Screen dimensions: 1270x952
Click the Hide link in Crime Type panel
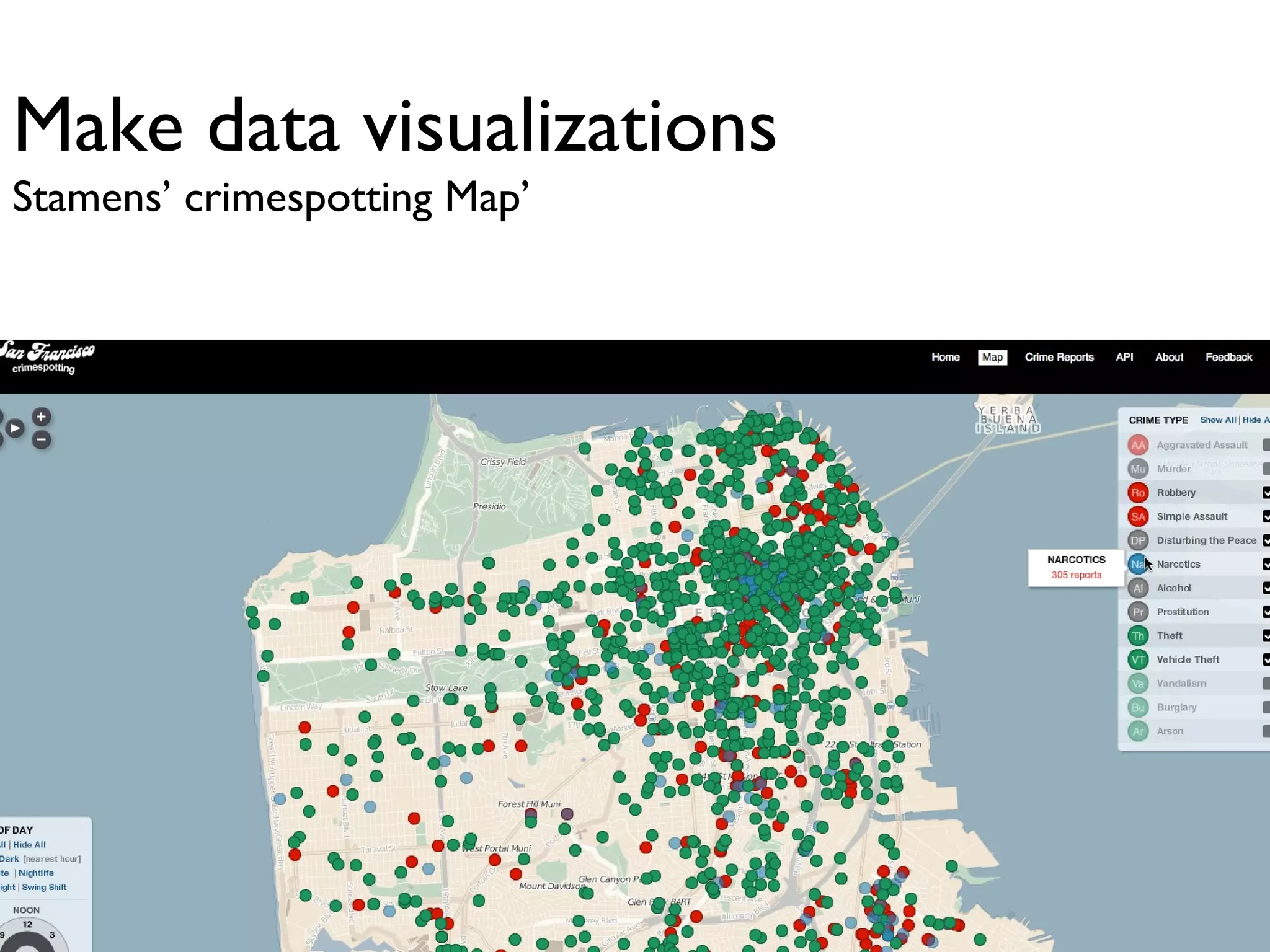coord(1256,420)
